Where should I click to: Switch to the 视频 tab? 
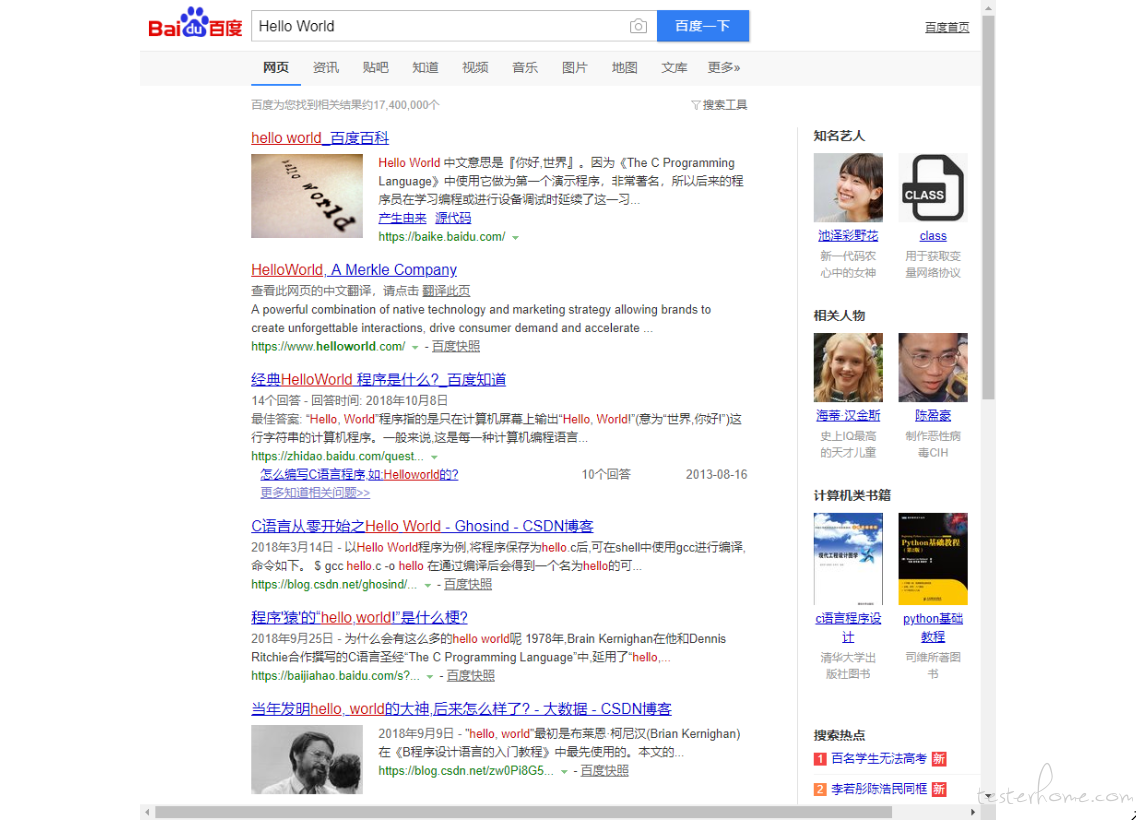(x=475, y=67)
